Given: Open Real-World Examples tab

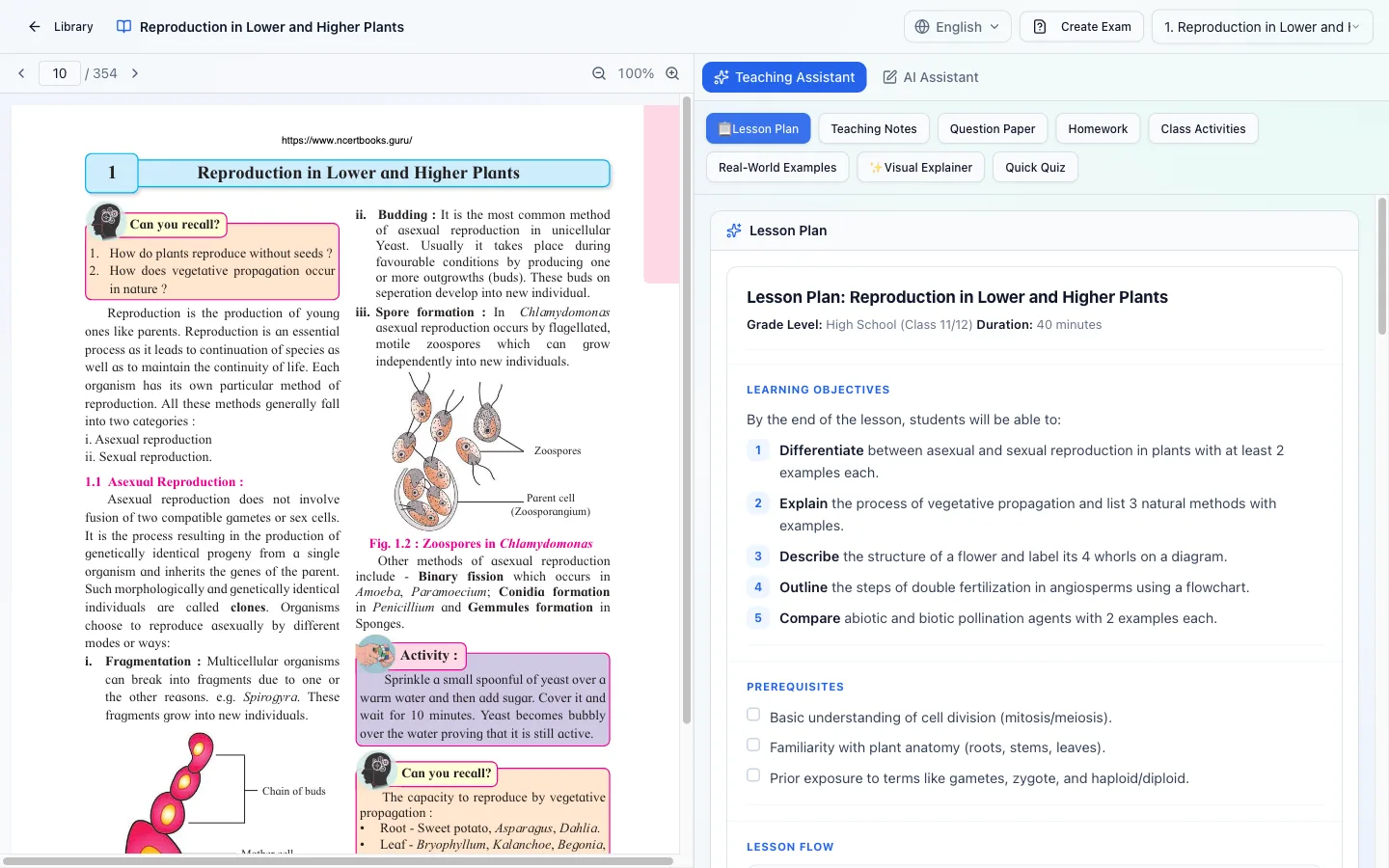Looking at the screenshot, I should [x=777, y=167].
